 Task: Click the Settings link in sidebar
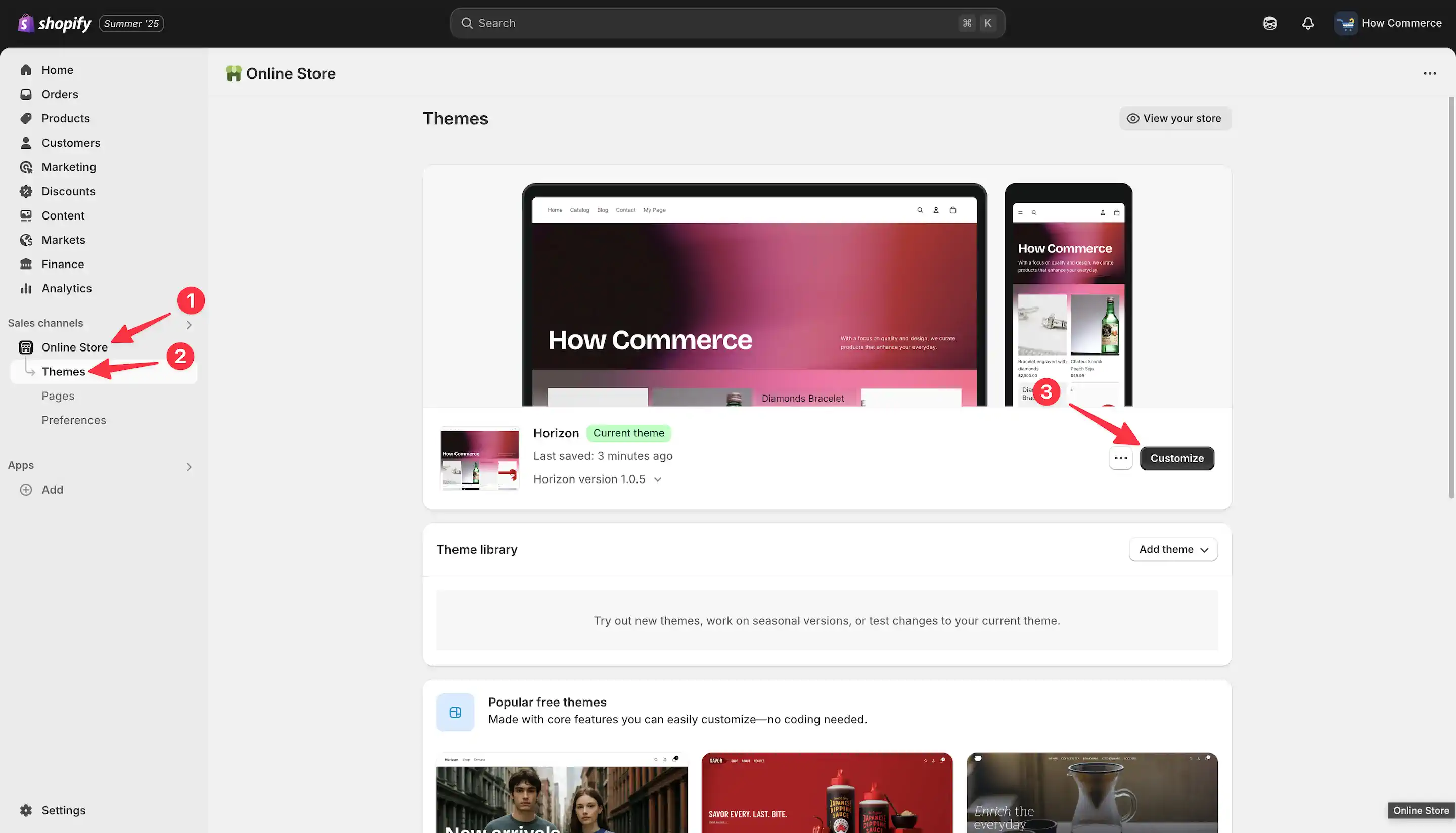click(64, 810)
